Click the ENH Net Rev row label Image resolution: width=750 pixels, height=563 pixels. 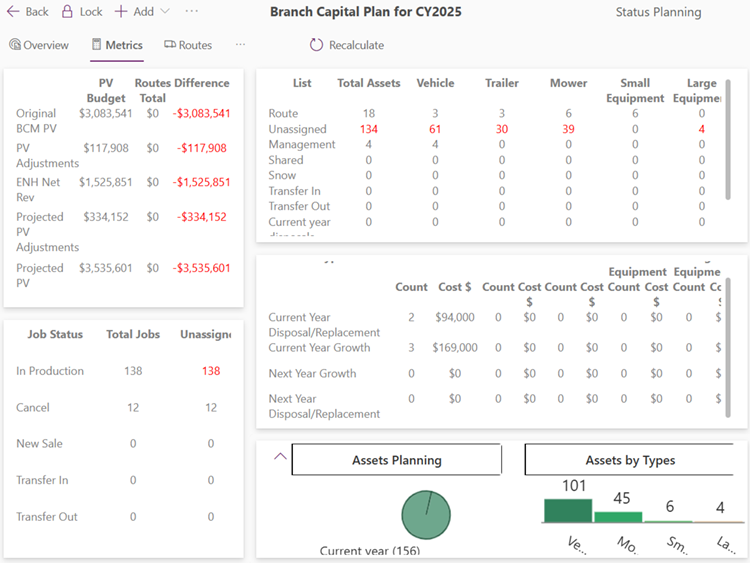[x=38, y=189]
